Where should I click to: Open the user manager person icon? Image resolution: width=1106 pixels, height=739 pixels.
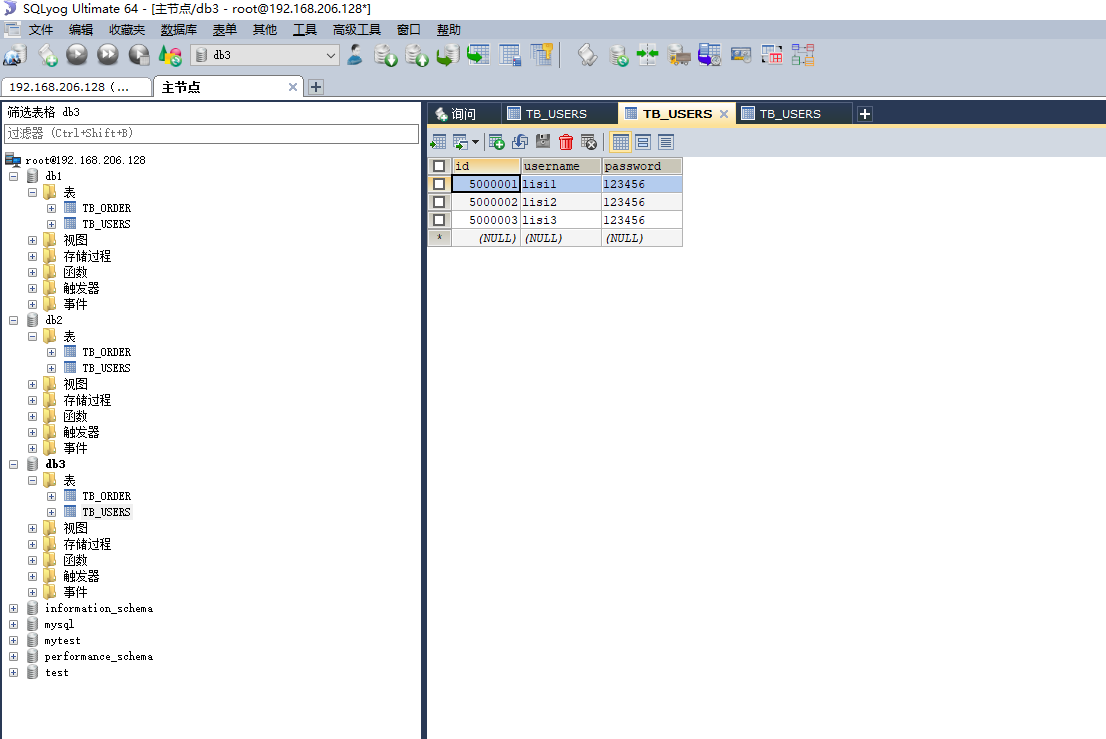355,55
